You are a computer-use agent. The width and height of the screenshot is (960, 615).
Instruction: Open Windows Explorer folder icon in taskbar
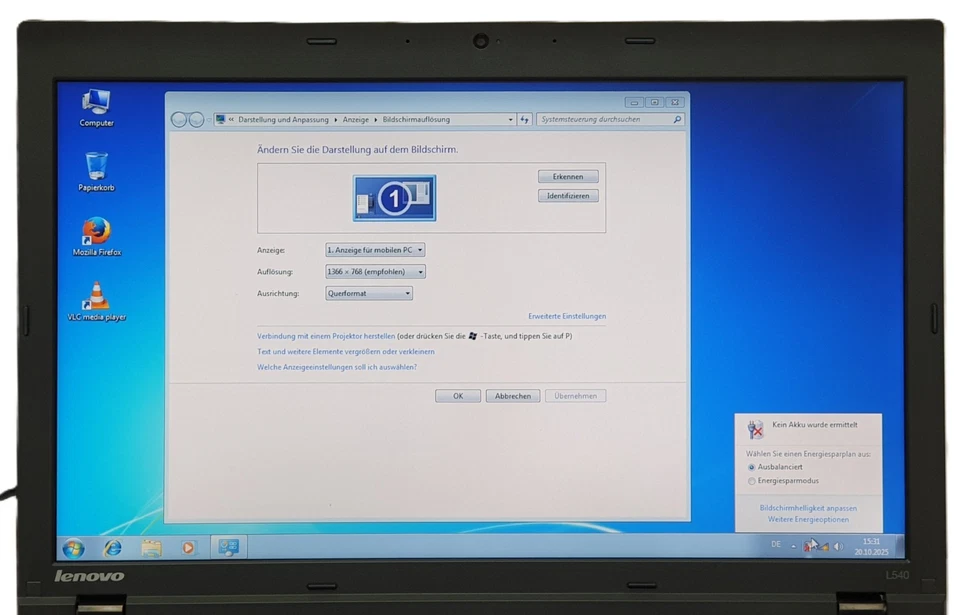pyautogui.click(x=151, y=548)
